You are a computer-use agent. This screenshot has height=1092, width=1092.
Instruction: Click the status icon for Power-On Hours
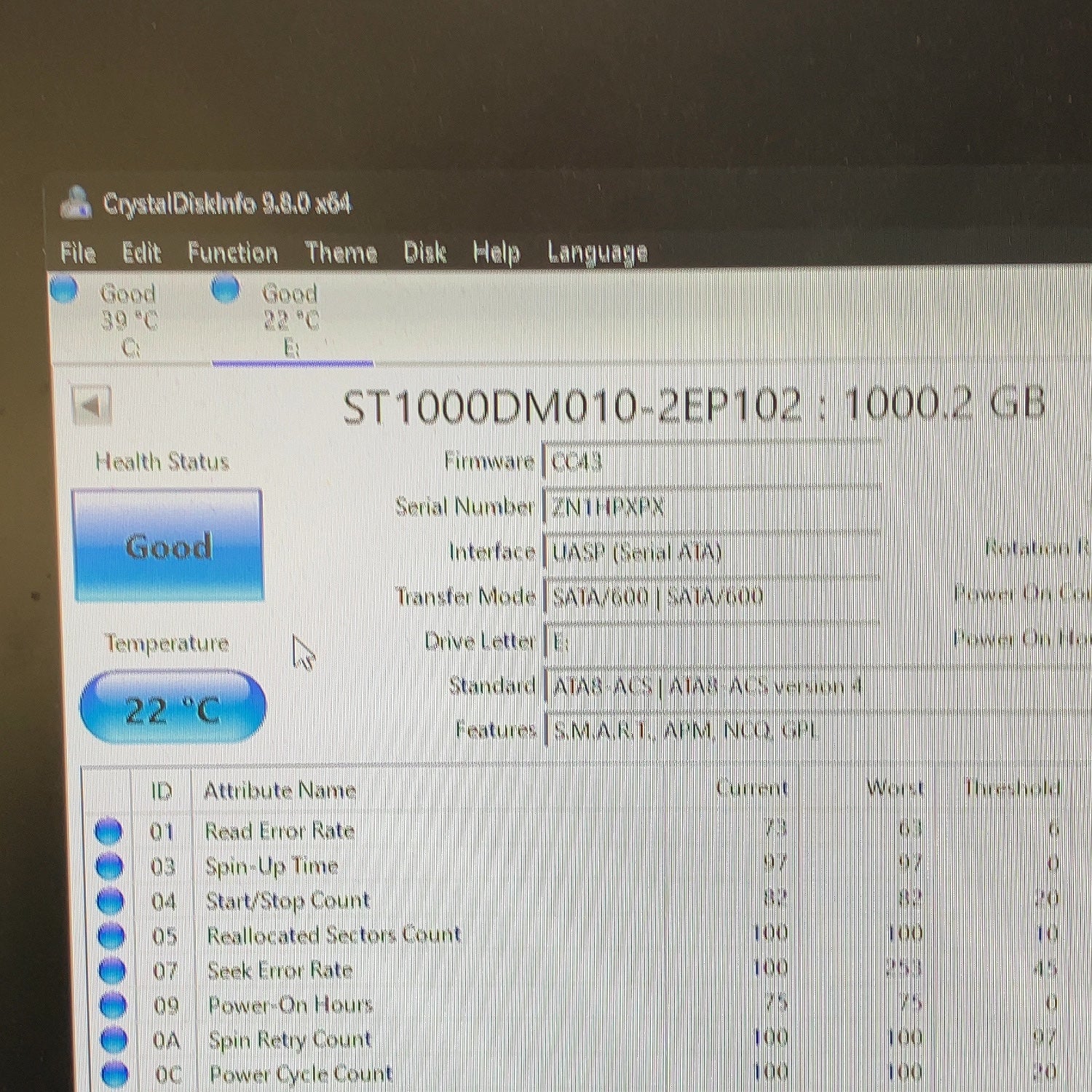click(x=112, y=1005)
